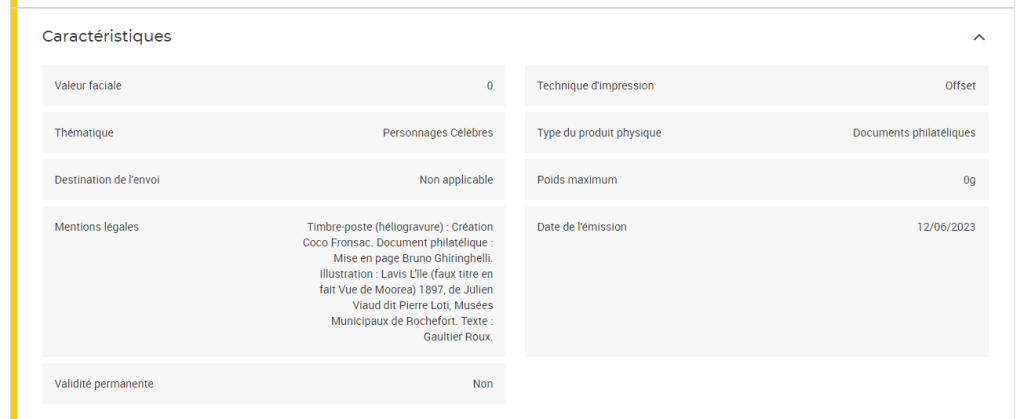Click the Personnages Célèbres value

pos(438,133)
